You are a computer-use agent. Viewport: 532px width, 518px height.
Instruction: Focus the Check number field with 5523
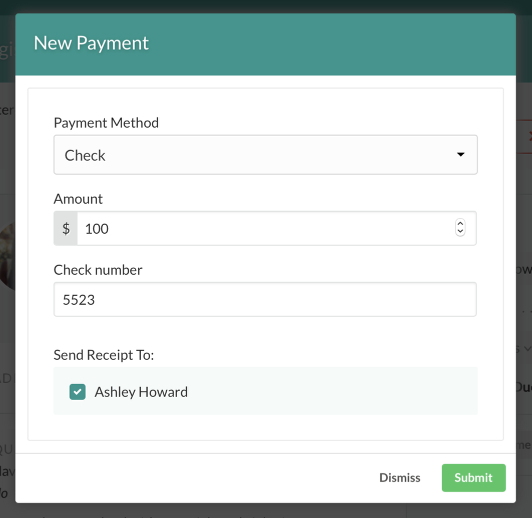click(265, 300)
